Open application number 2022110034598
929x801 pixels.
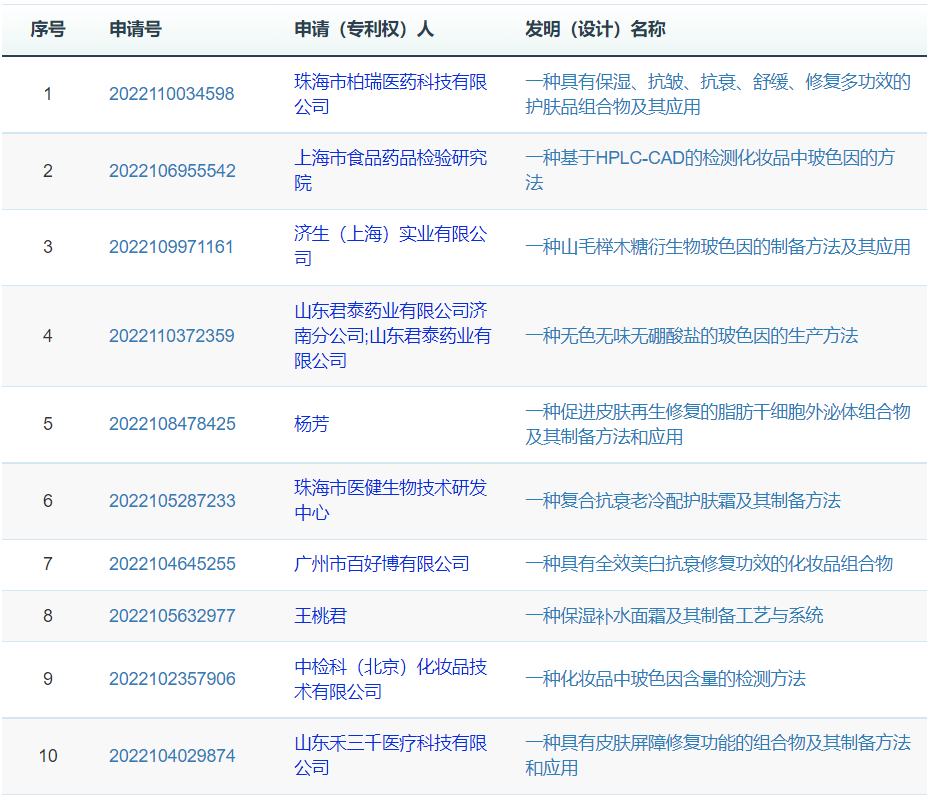[171, 94]
